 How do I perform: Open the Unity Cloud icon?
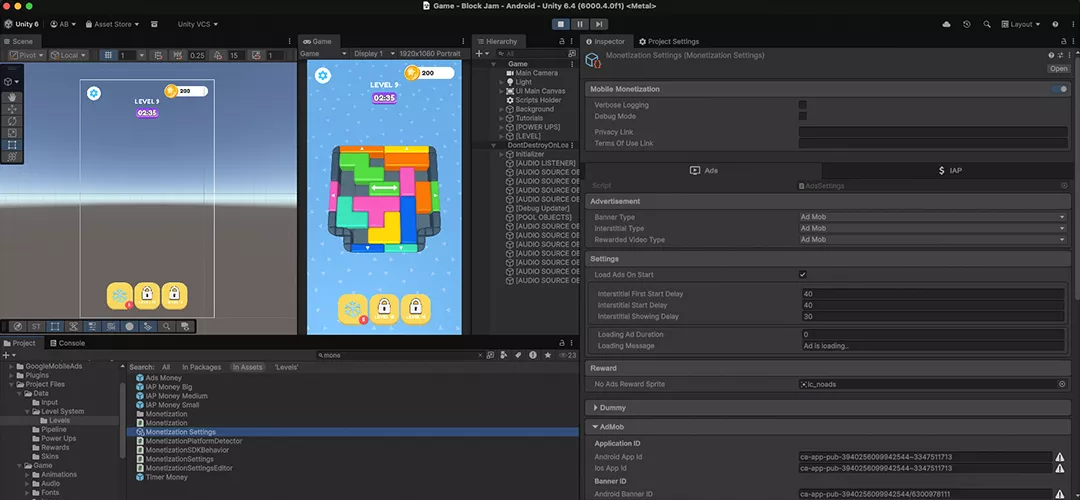(945, 24)
